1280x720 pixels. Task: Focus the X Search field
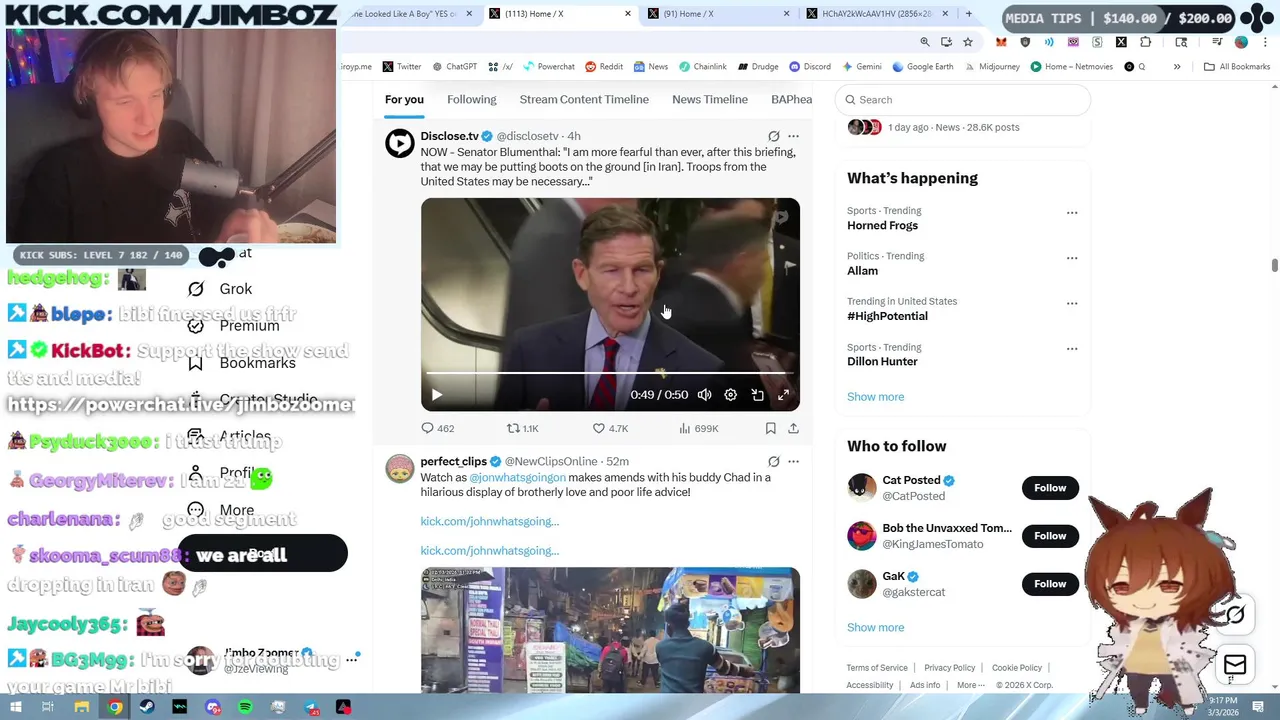[x=962, y=99]
